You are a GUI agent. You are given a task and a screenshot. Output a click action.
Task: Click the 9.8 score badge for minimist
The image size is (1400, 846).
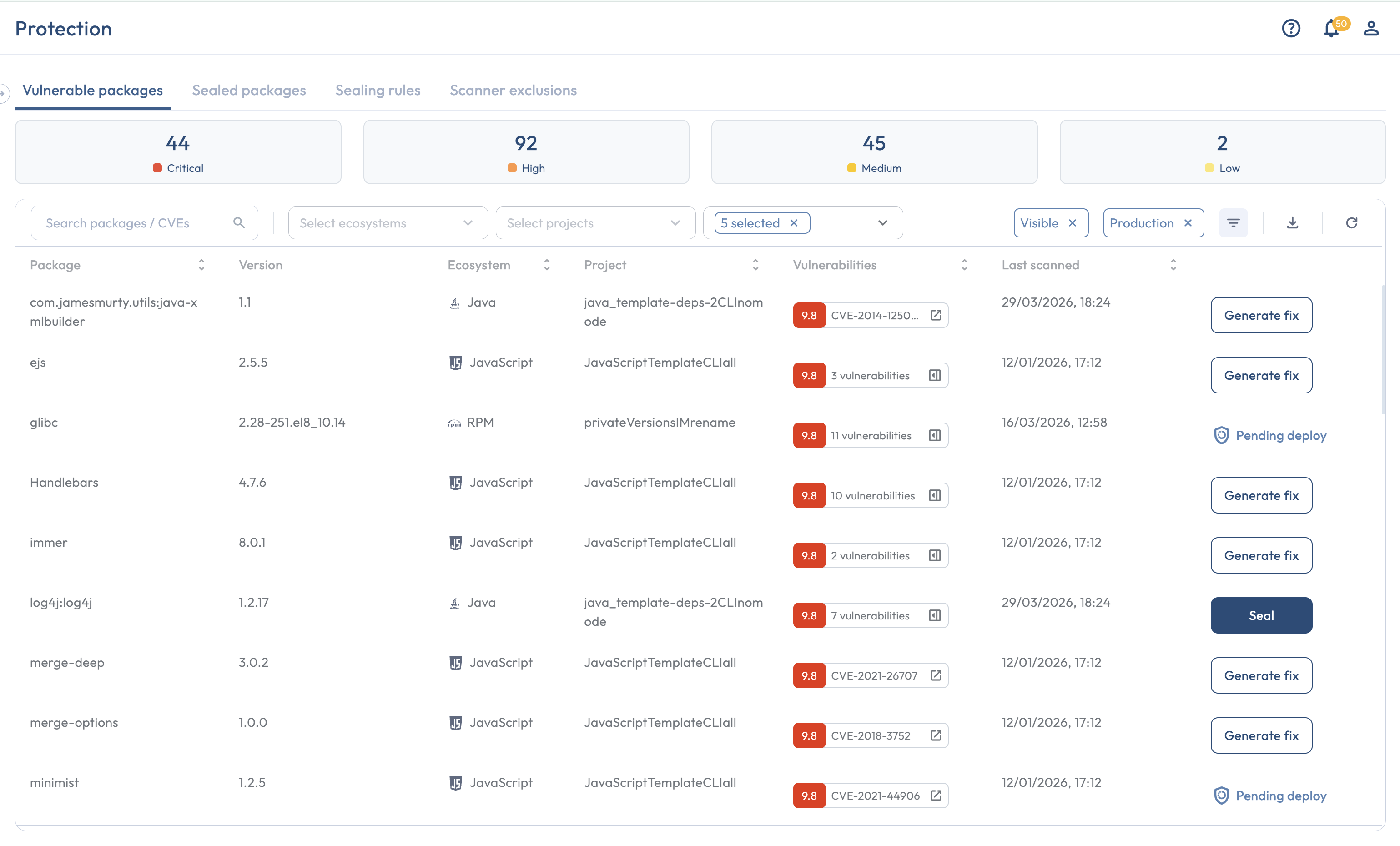(x=809, y=796)
